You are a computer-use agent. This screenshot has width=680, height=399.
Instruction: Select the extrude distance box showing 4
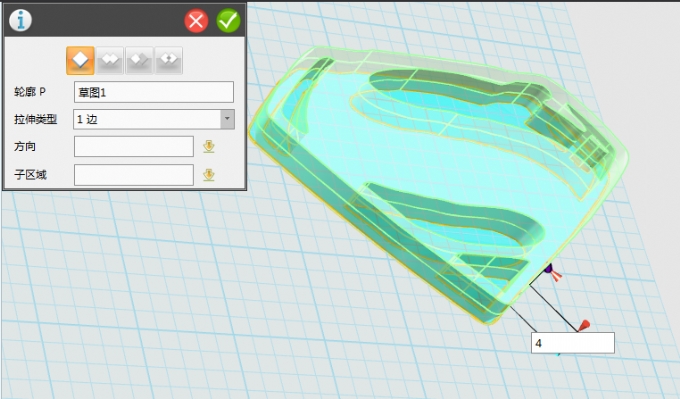573,343
